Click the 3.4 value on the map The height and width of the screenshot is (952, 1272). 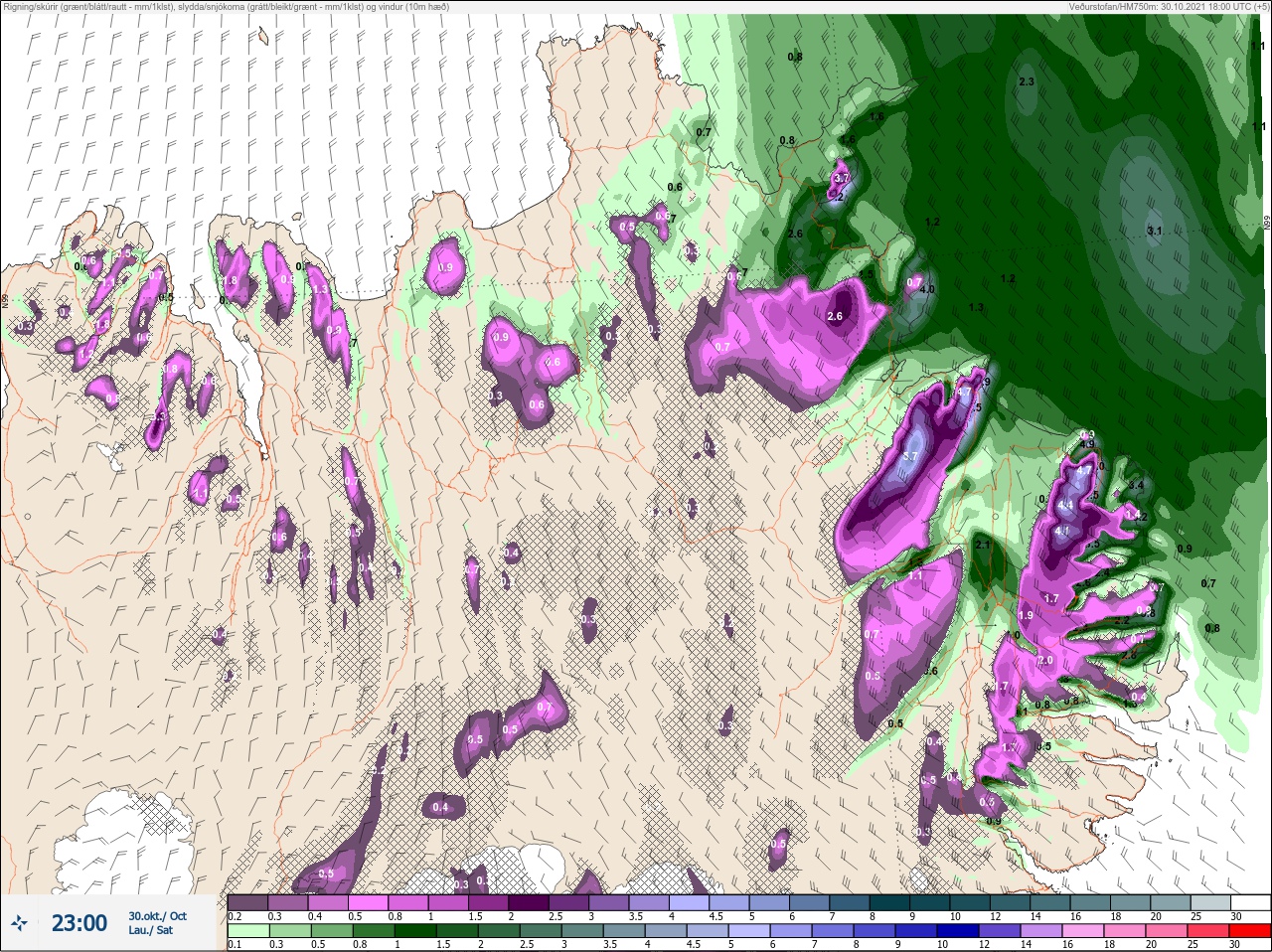coord(1136,486)
